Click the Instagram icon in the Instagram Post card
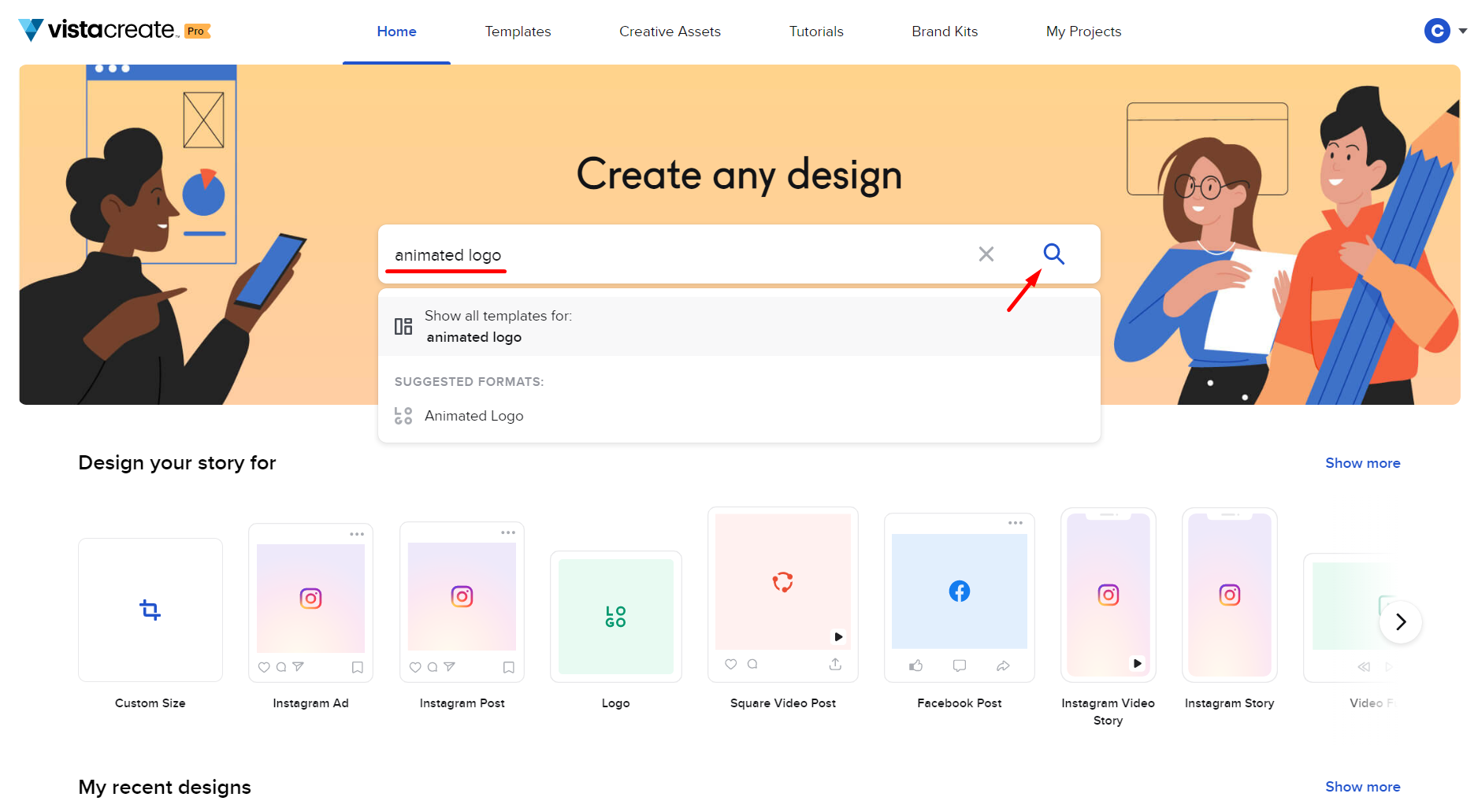 [x=462, y=596]
